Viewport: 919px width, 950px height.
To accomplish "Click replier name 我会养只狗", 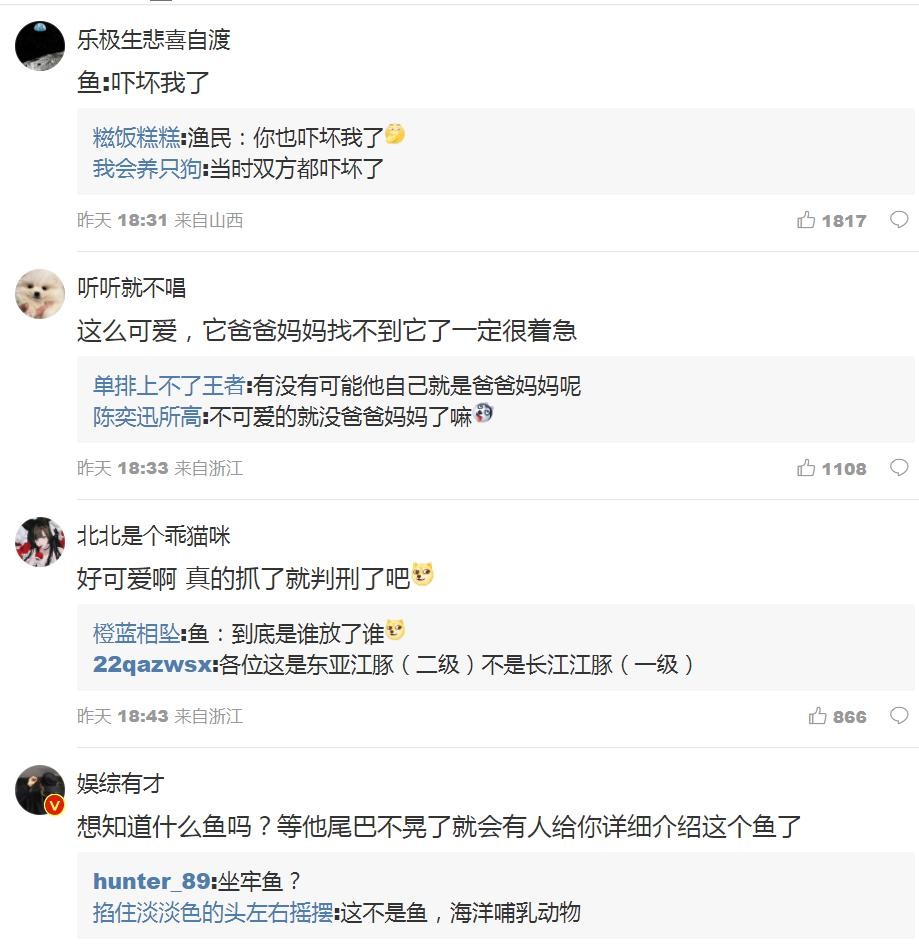I will (147, 168).
